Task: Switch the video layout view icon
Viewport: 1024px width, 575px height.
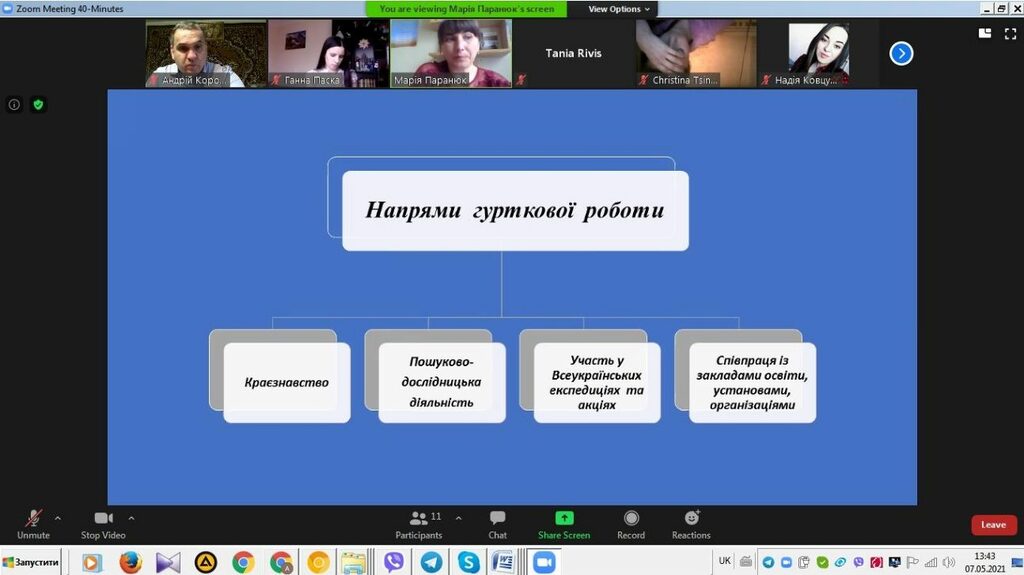Action: coord(984,33)
